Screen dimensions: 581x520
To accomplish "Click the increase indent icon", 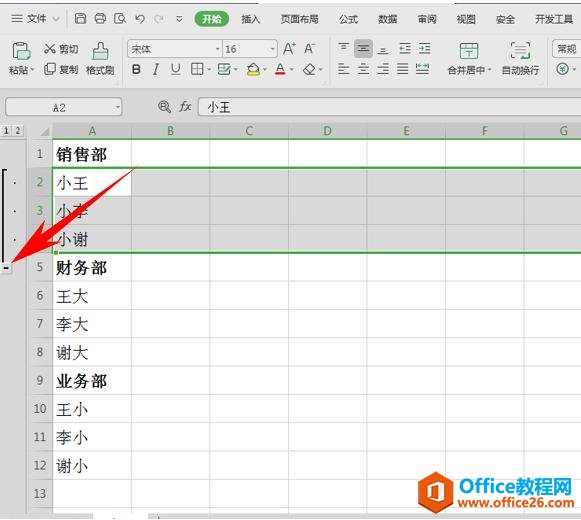I will click(425, 49).
